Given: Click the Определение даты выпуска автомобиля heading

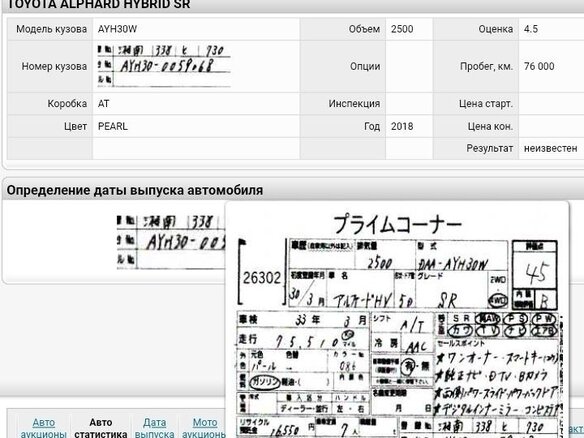Looking at the screenshot, I should coord(135,190).
